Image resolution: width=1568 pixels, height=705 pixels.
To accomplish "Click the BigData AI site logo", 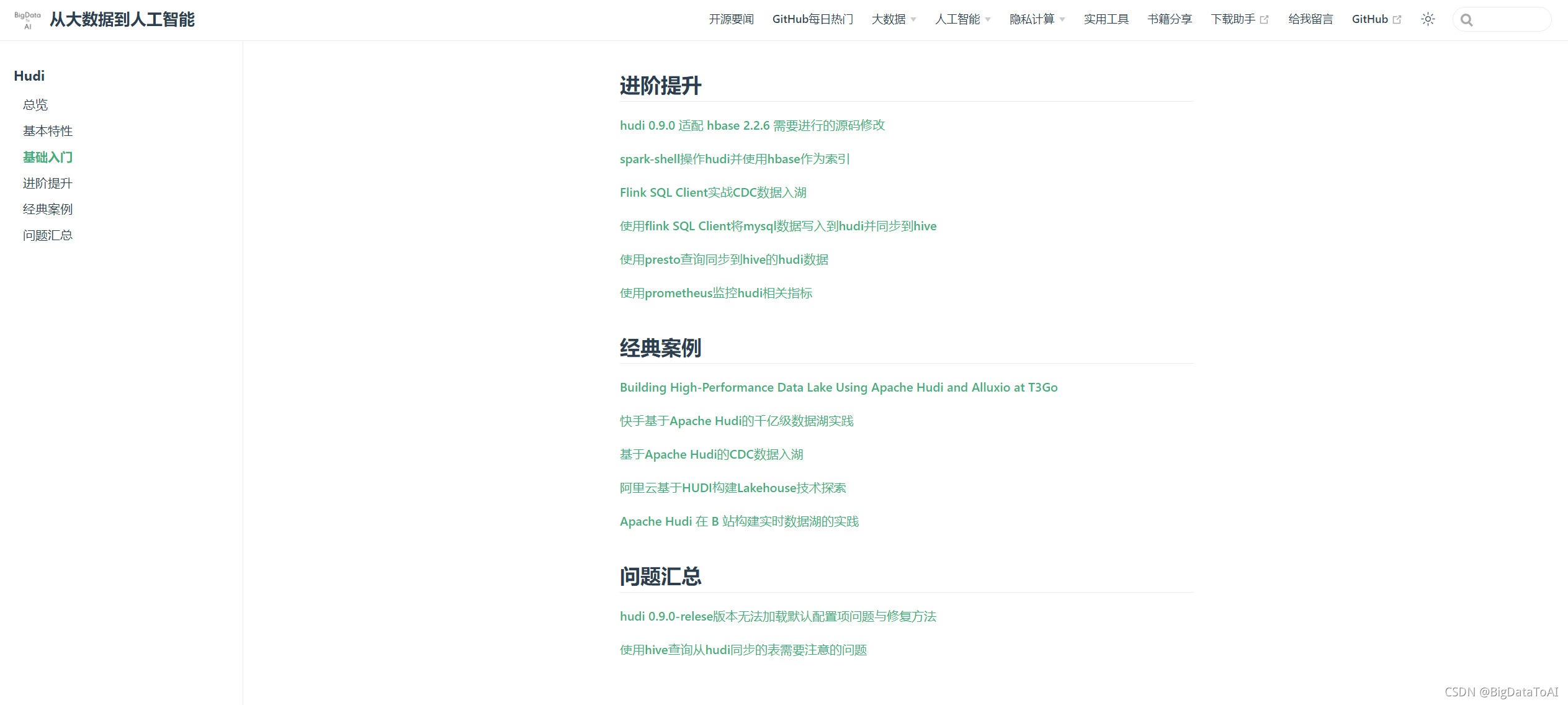I will pyautogui.click(x=27, y=20).
